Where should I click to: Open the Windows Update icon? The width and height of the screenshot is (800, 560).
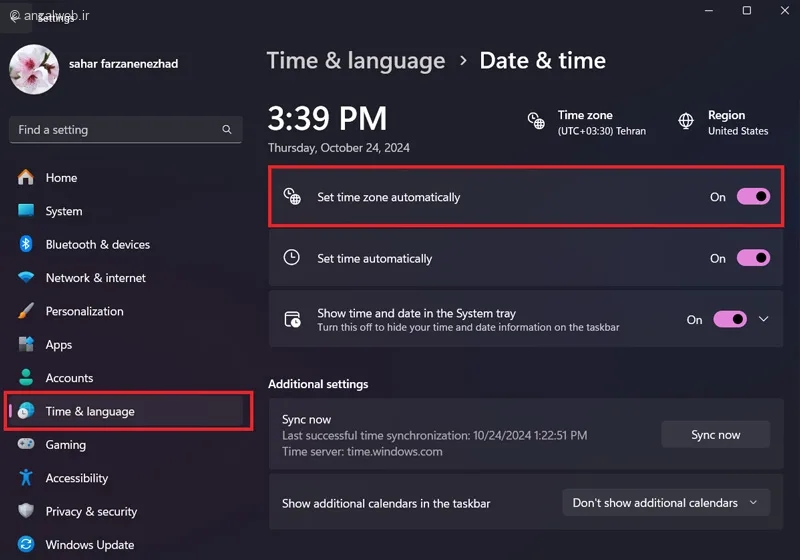pos(26,545)
